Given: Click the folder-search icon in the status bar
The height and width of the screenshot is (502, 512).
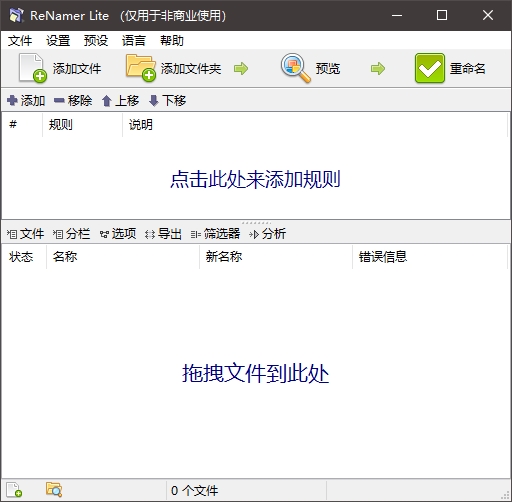Looking at the screenshot, I should pos(54,489).
